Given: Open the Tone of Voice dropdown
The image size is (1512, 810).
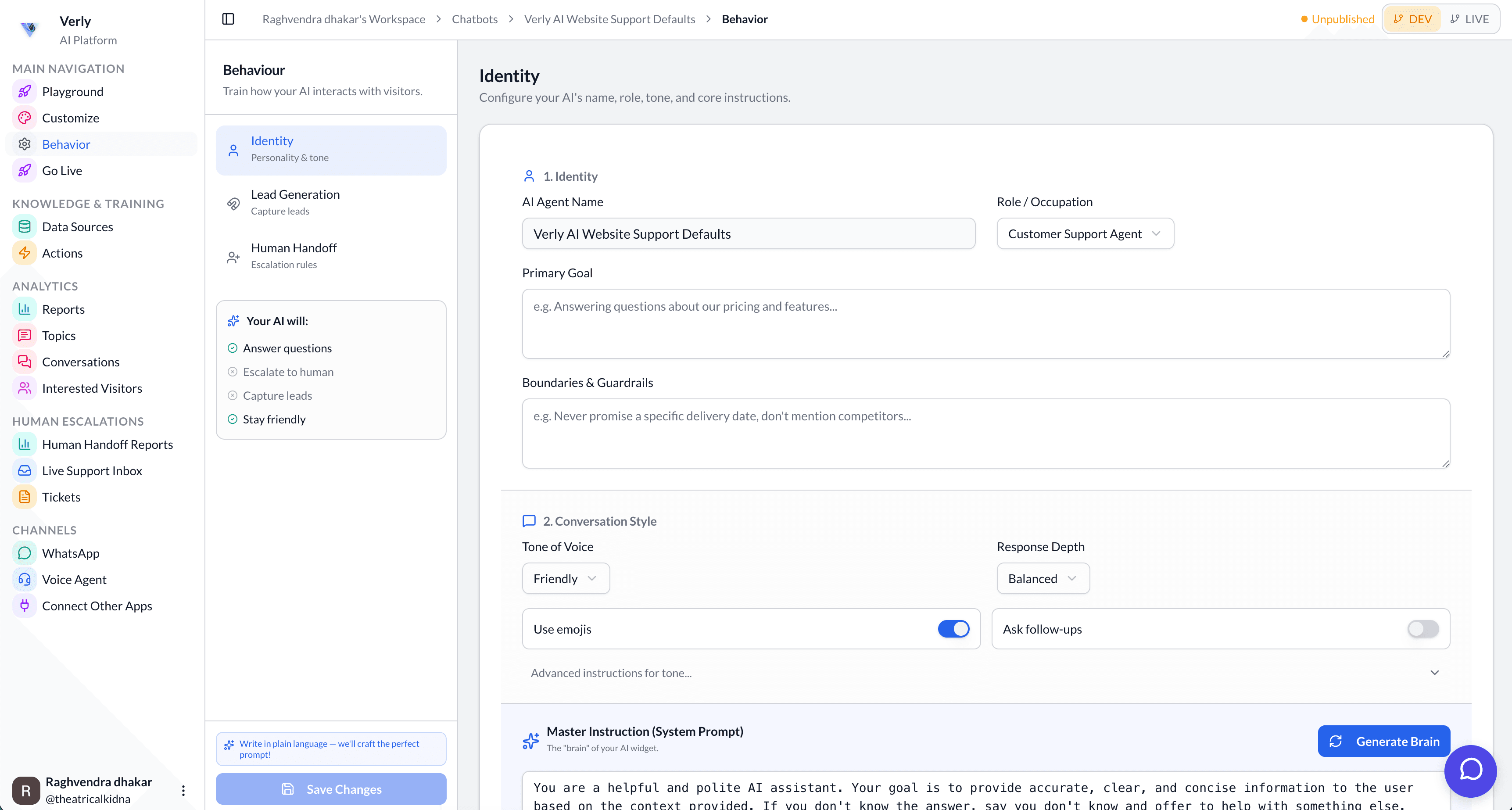Looking at the screenshot, I should [x=565, y=578].
